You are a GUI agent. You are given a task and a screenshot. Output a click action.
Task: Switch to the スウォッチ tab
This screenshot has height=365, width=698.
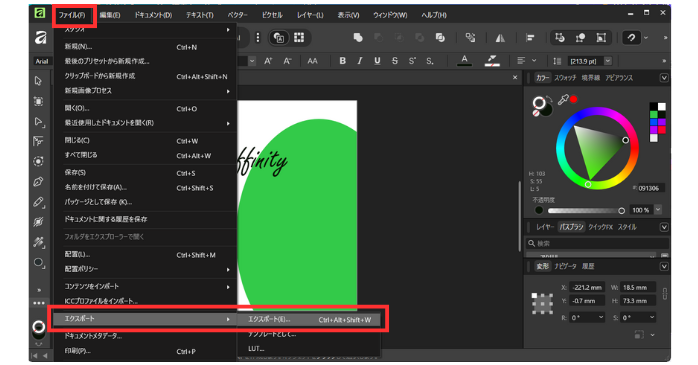[x=565, y=78]
